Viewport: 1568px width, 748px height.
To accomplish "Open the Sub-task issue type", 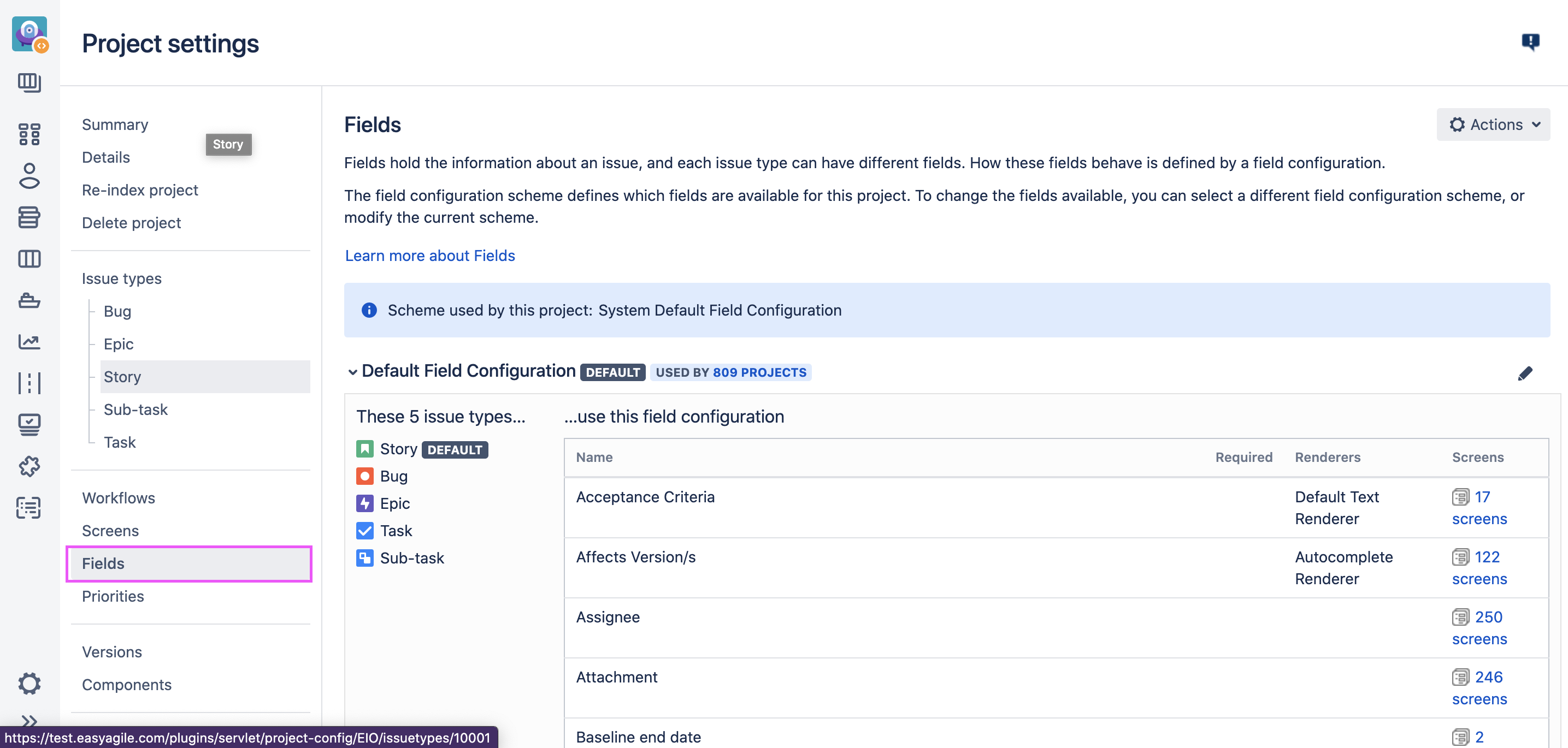I will 135,409.
